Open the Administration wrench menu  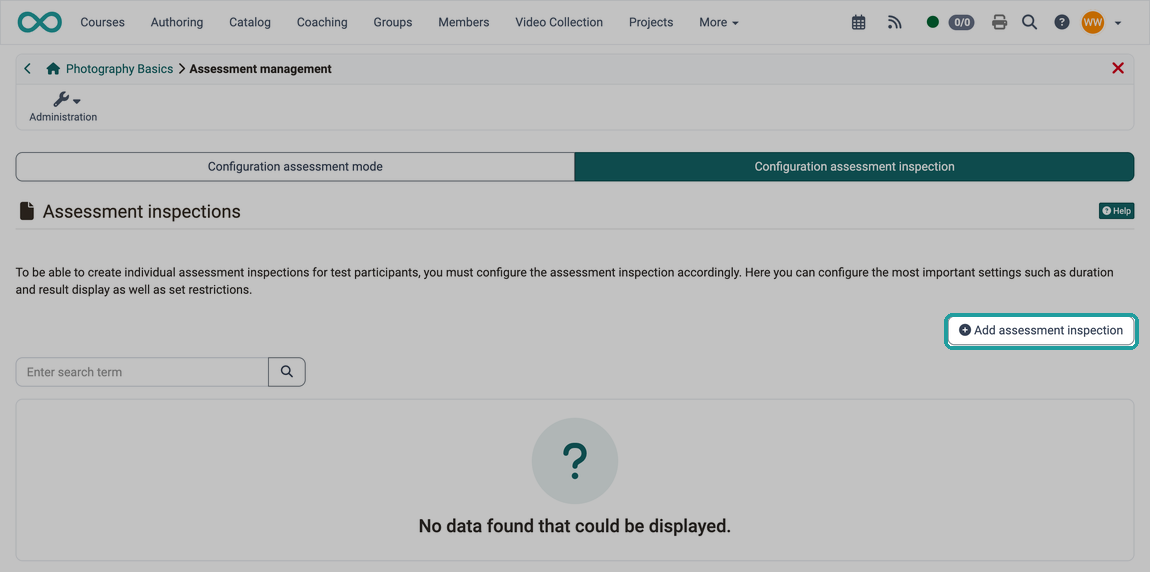click(x=63, y=106)
